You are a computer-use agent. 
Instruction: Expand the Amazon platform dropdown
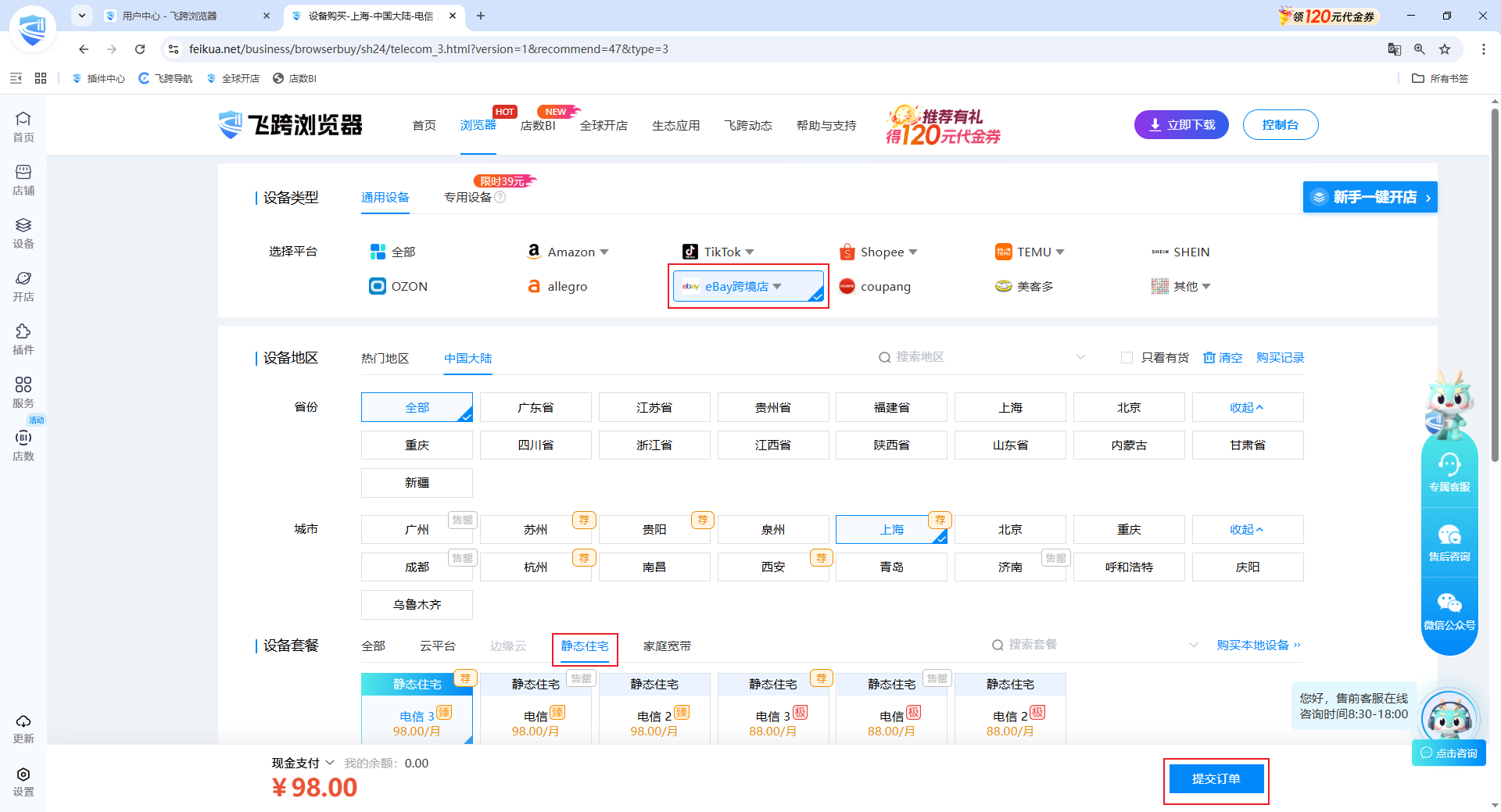click(x=604, y=252)
